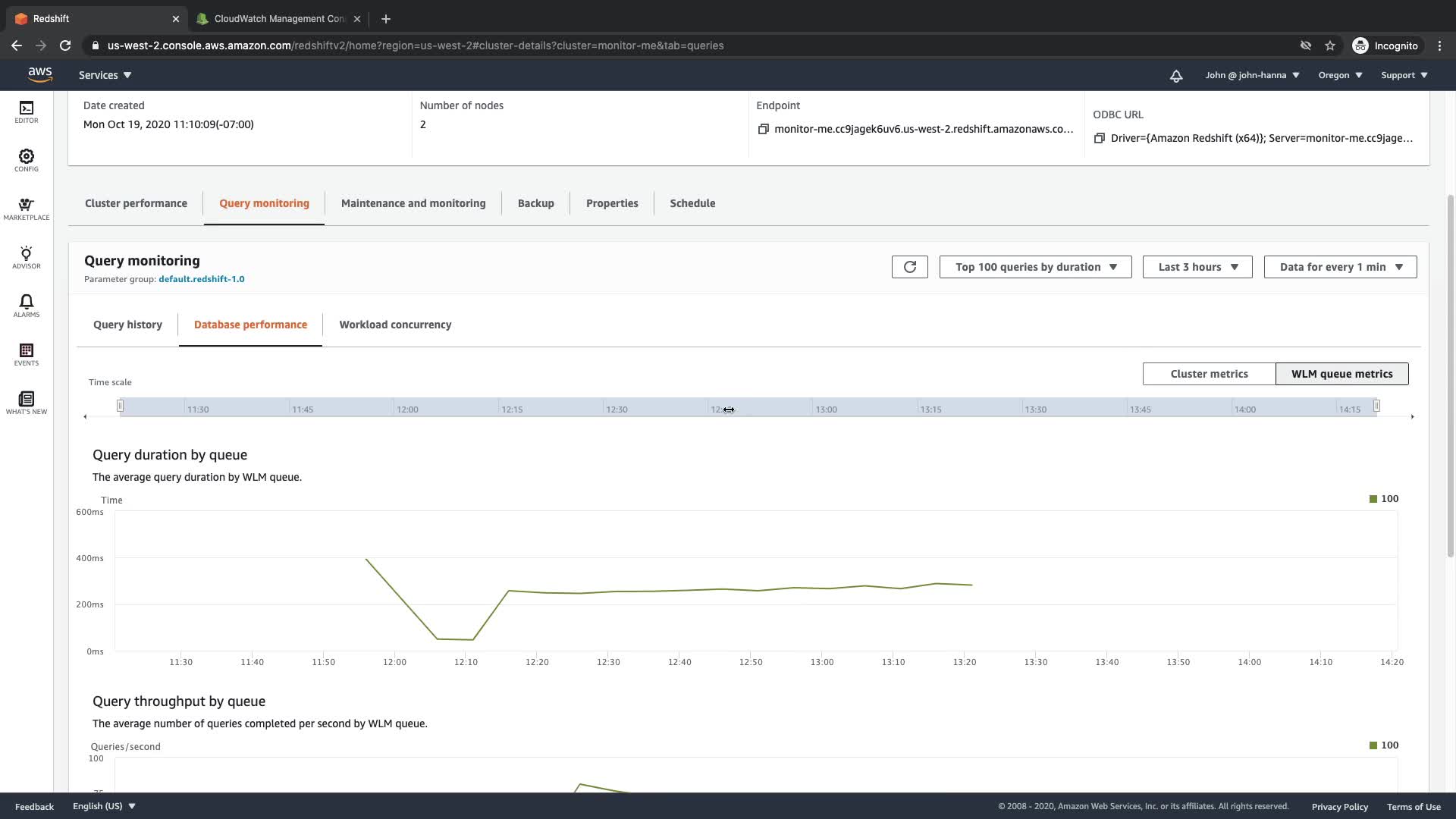
Task: Open the Config sidebar icon
Action: point(27,159)
